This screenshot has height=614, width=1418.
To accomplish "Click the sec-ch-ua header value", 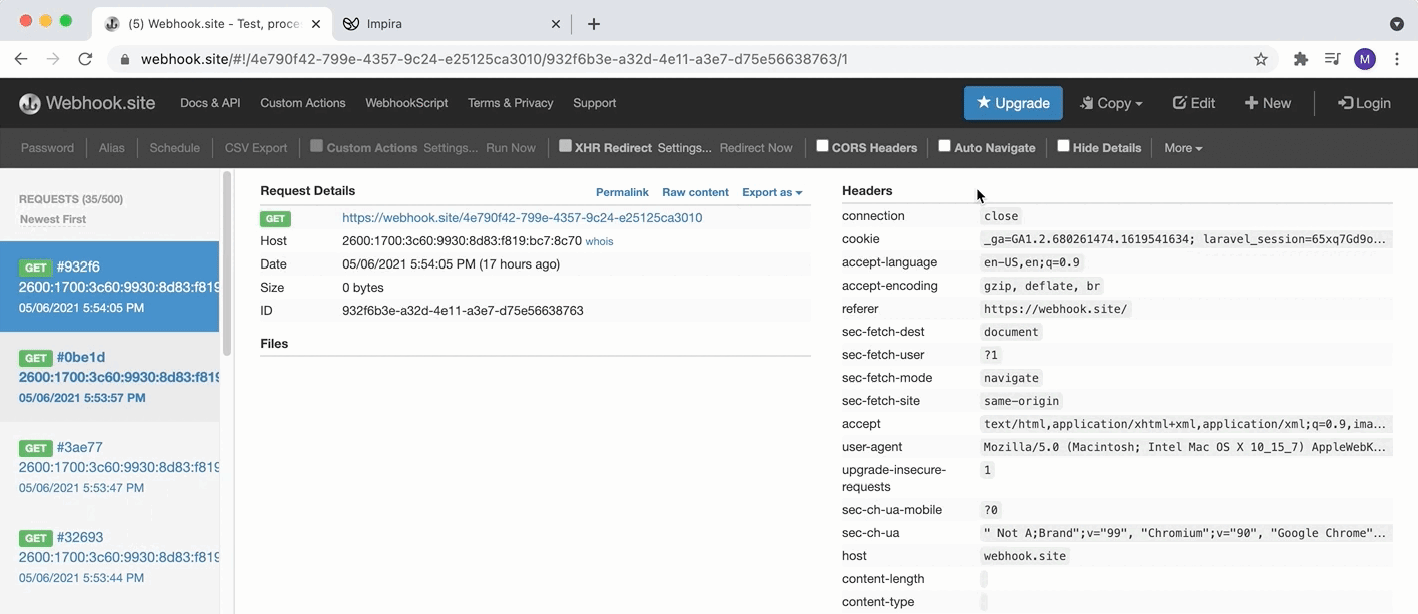I will coord(1185,533).
